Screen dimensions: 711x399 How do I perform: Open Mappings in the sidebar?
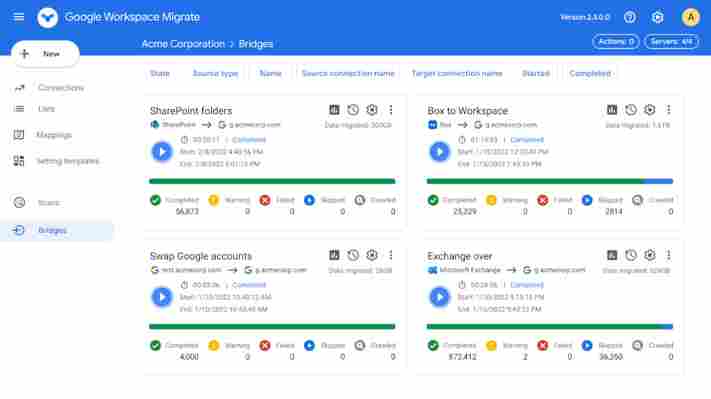tap(54, 135)
